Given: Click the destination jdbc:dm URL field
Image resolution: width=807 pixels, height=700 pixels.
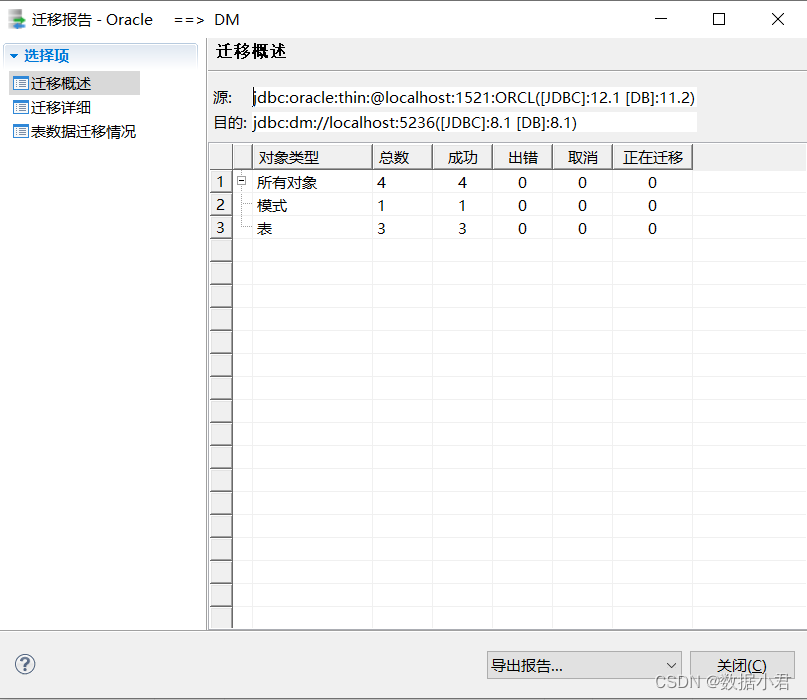Looking at the screenshot, I should point(474,122).
